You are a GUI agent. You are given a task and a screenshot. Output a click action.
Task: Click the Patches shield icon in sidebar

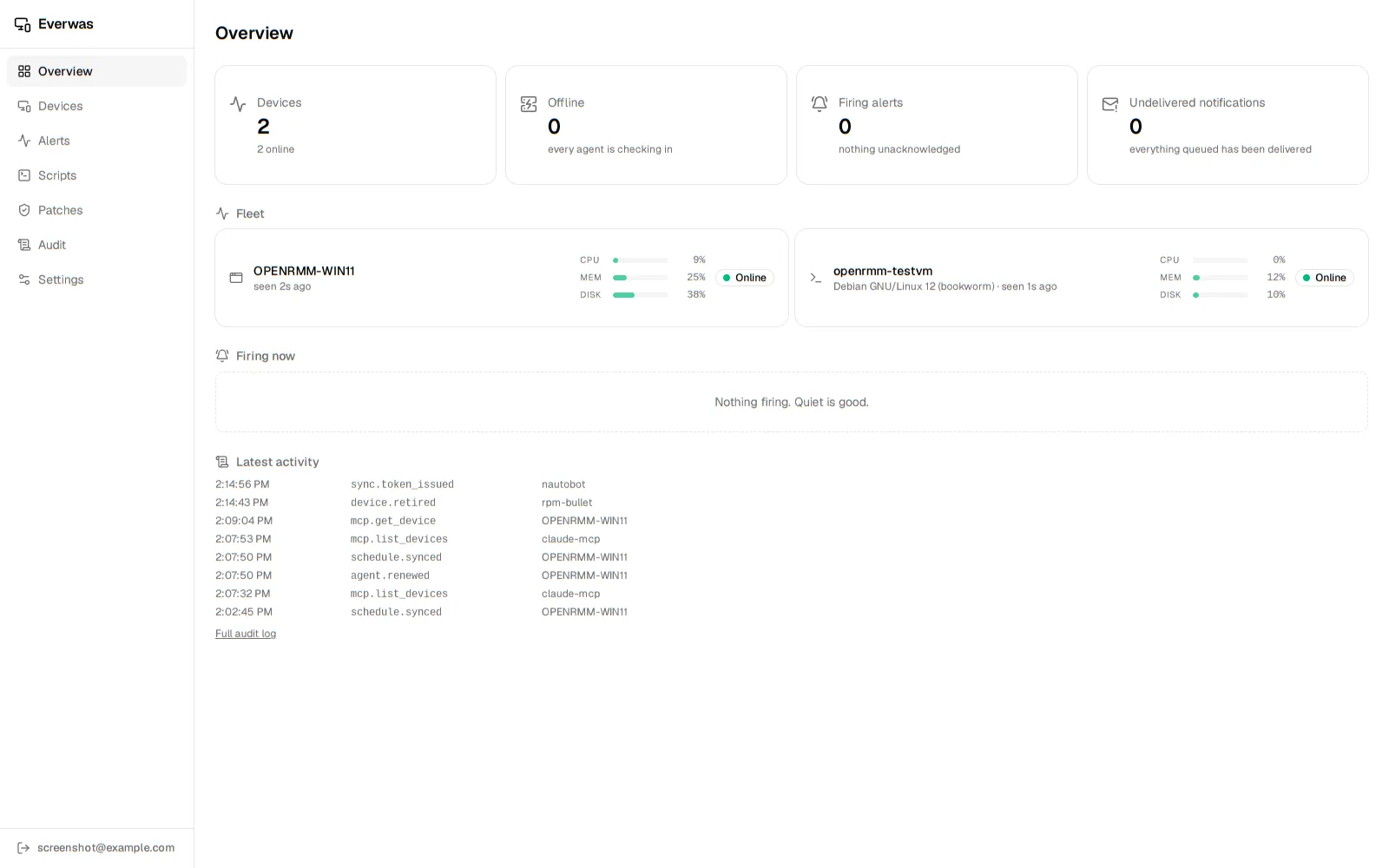(x=24, y=210)
